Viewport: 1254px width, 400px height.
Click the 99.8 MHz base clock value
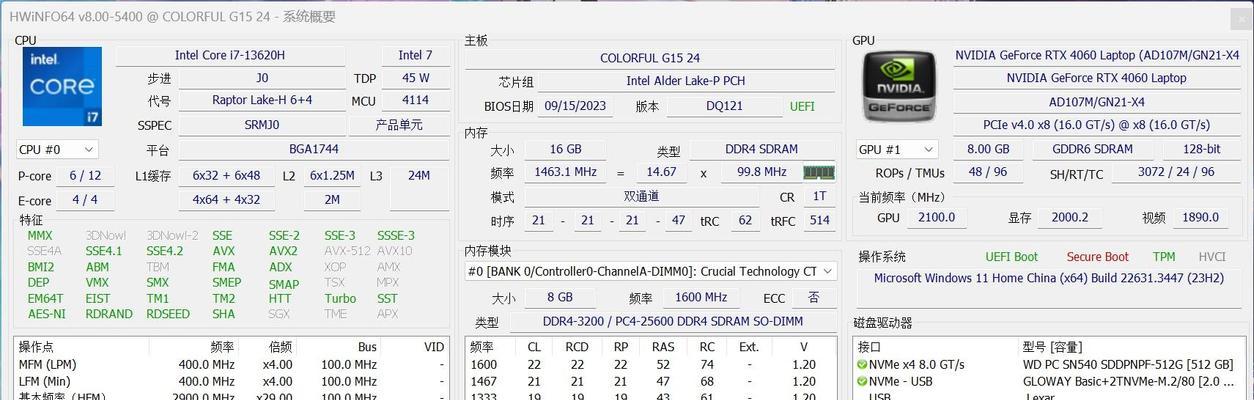(761, 172)
